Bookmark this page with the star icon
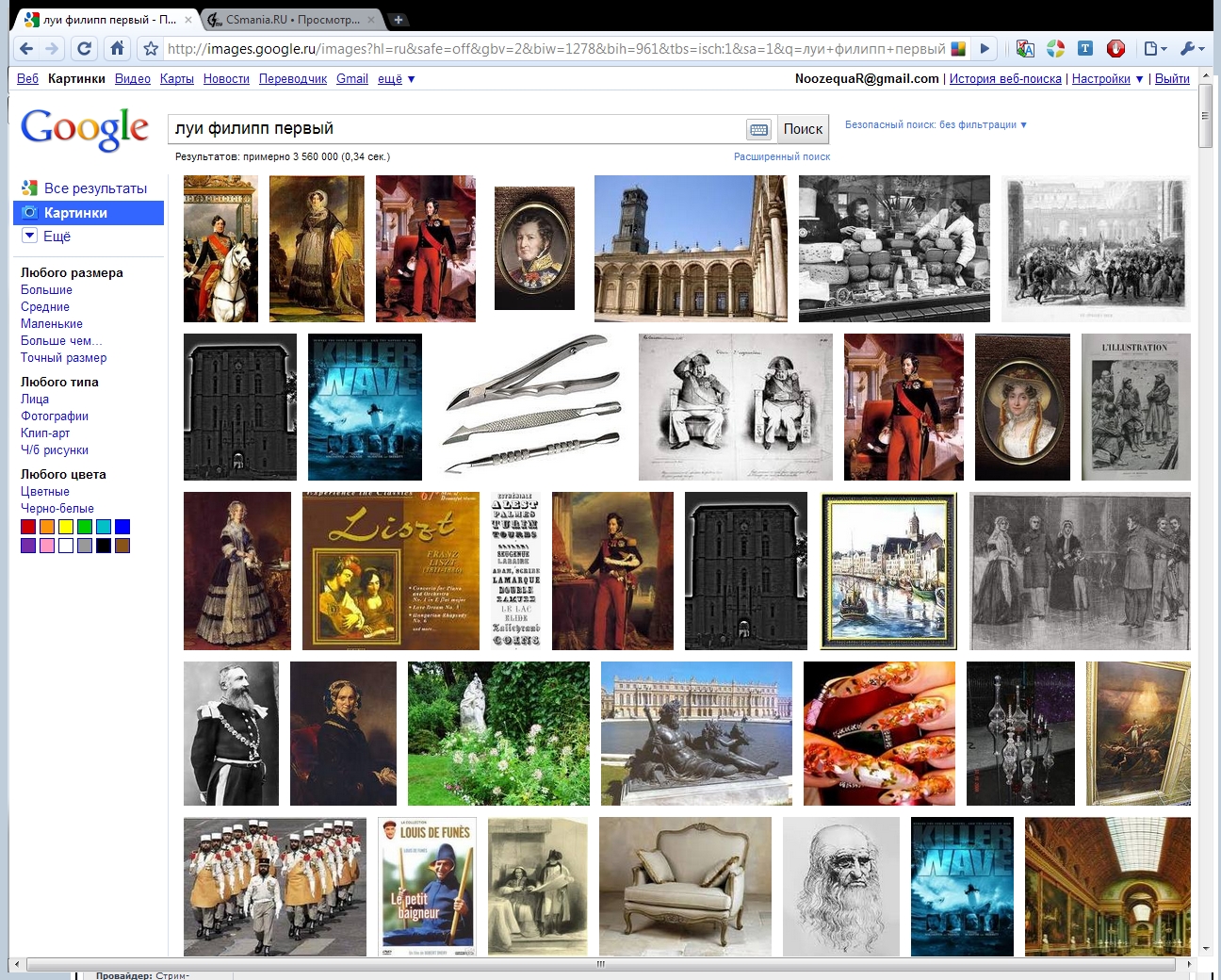The height and width of the screenshot is (980, 1221). (151, 49)
